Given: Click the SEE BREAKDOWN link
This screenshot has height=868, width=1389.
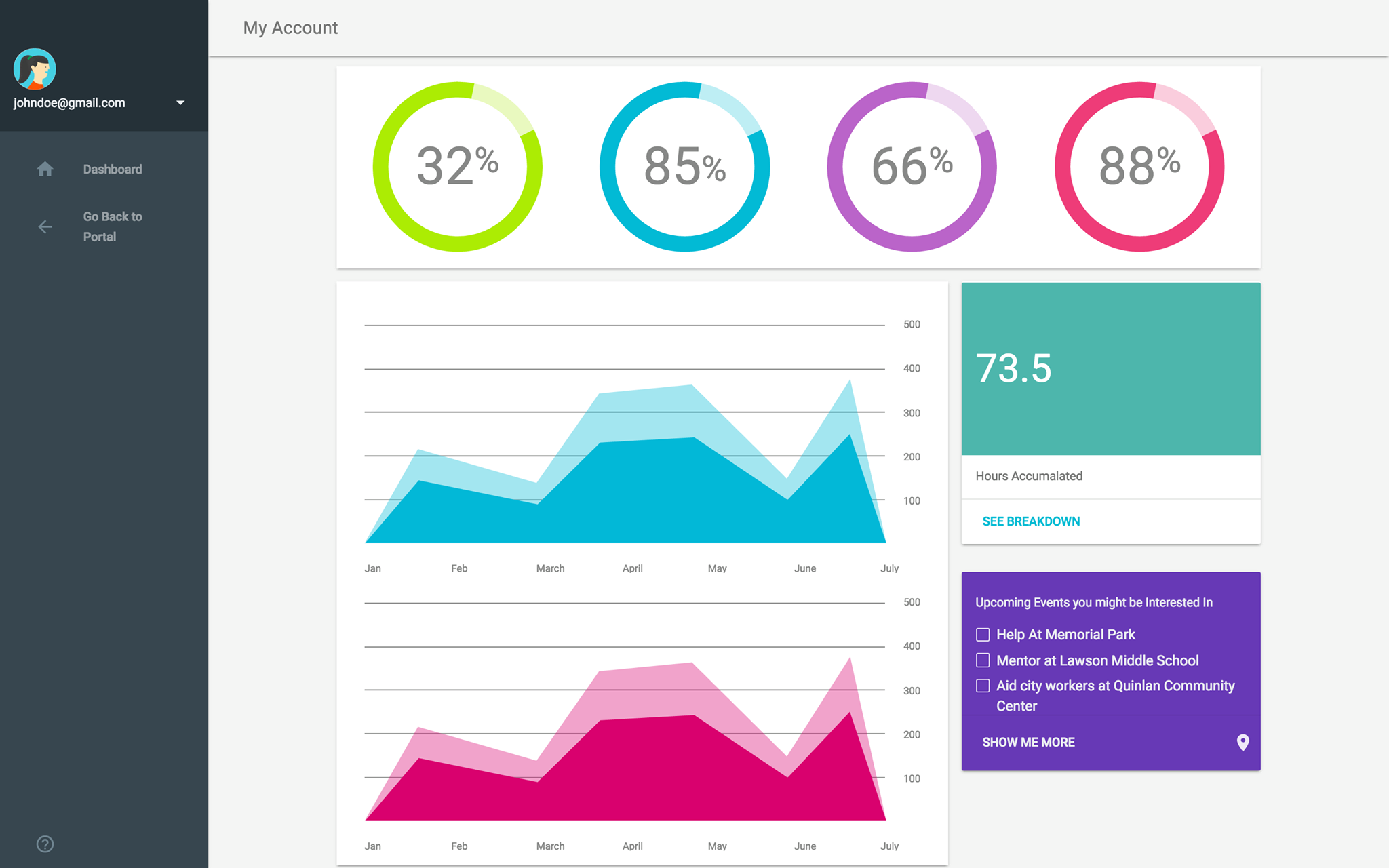Looking at the screenshot, I should pyautogui.click(x=1031, y=521).
